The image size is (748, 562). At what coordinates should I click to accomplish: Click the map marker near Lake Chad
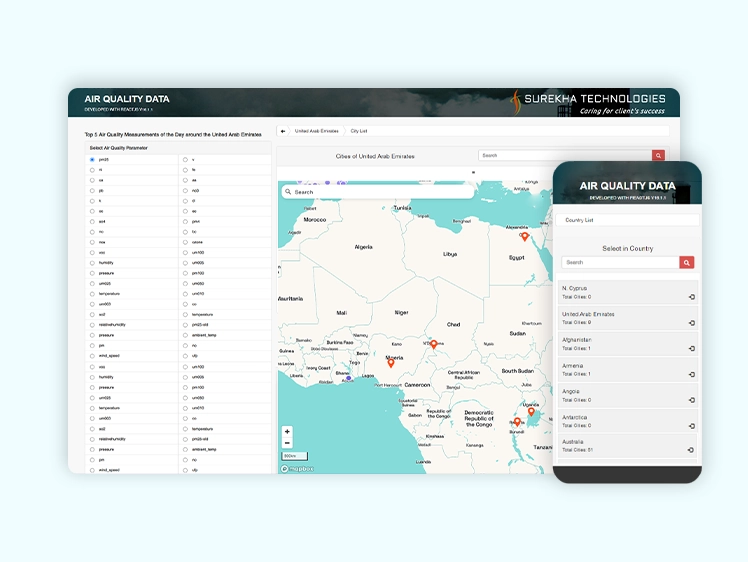click(434, 344)
